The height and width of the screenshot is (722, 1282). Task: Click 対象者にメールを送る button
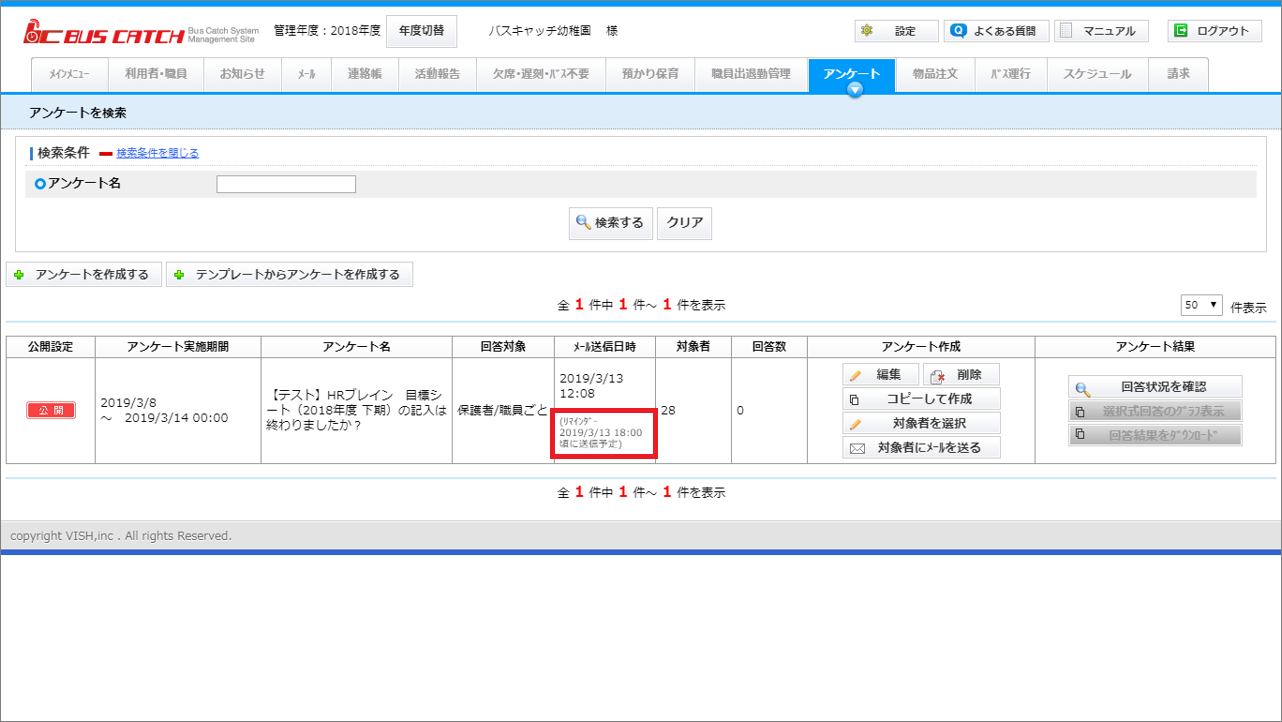coord(921,447)
